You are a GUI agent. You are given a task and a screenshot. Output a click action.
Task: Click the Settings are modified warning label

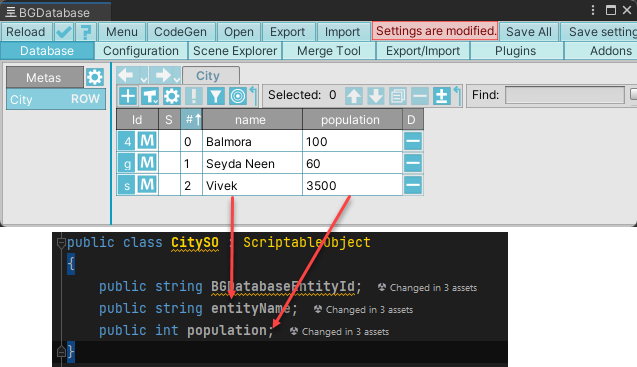[435, 31]
